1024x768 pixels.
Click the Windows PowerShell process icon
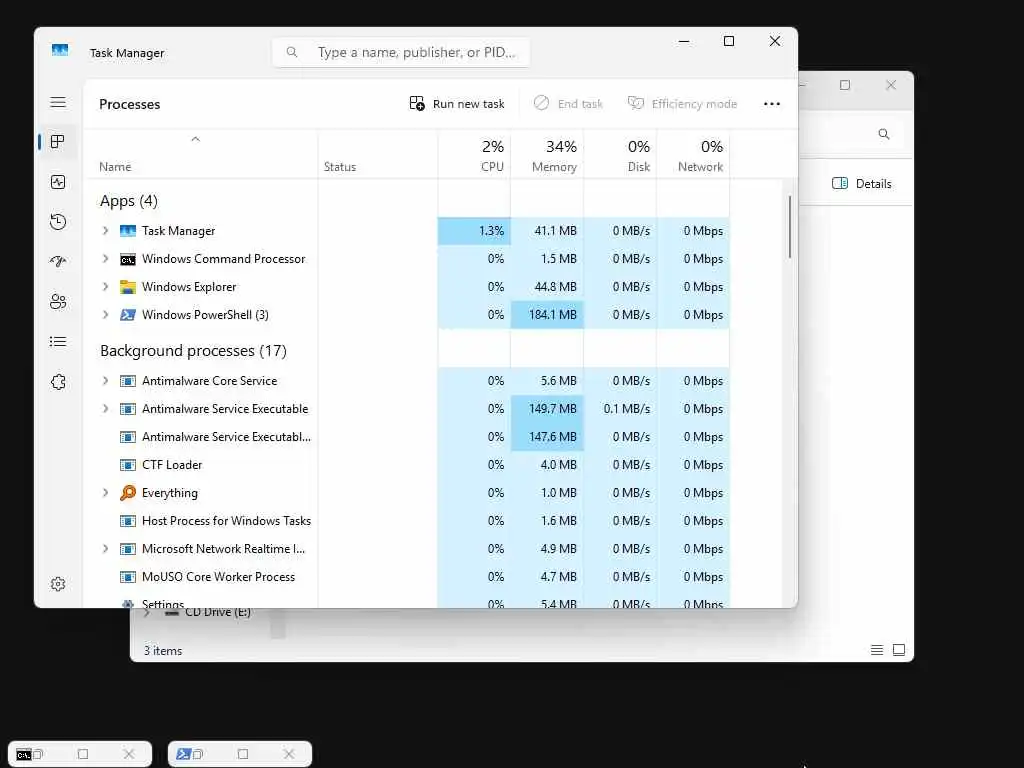[x=128, y=315]
